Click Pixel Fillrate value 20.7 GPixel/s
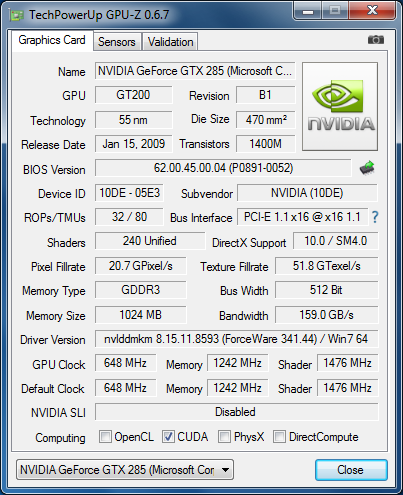This screenshot has width=403, height=495. (x=141, y=266)
